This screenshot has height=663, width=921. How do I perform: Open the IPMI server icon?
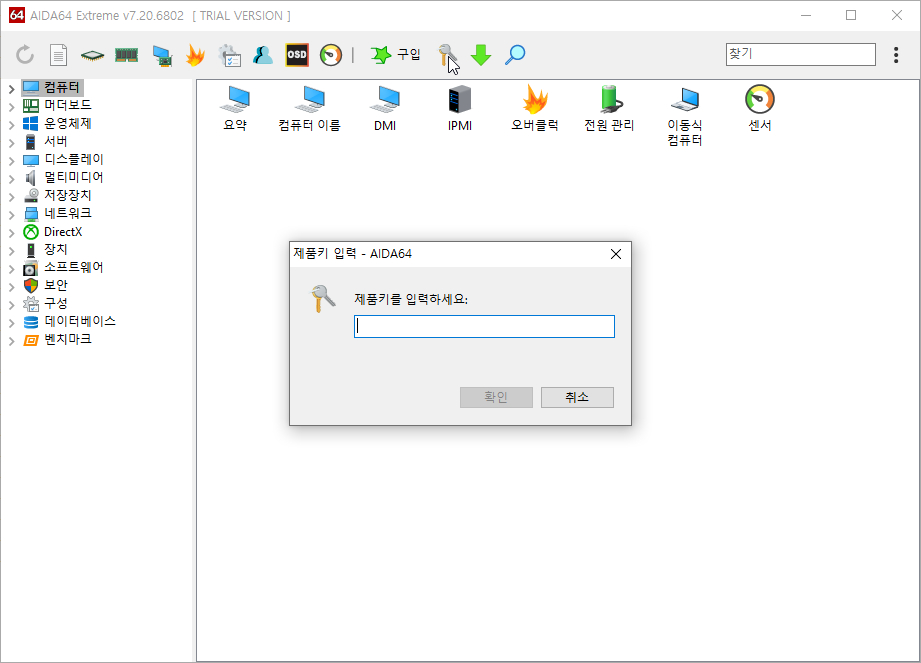point(460,108)
